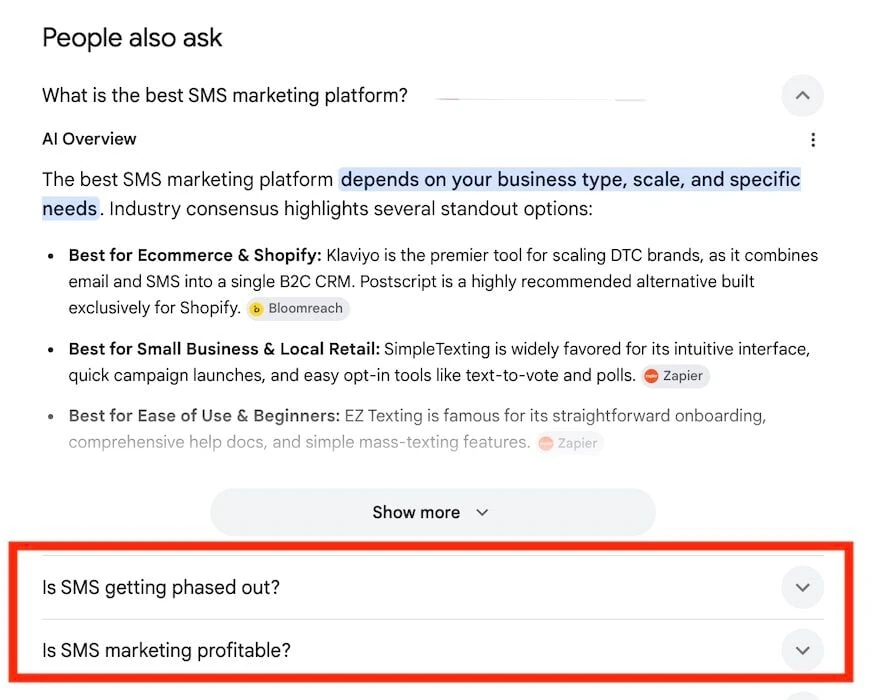Expand the SMS getting phased out chevron
The width and height of the screenshot is (879, 700).
(802, 587)
